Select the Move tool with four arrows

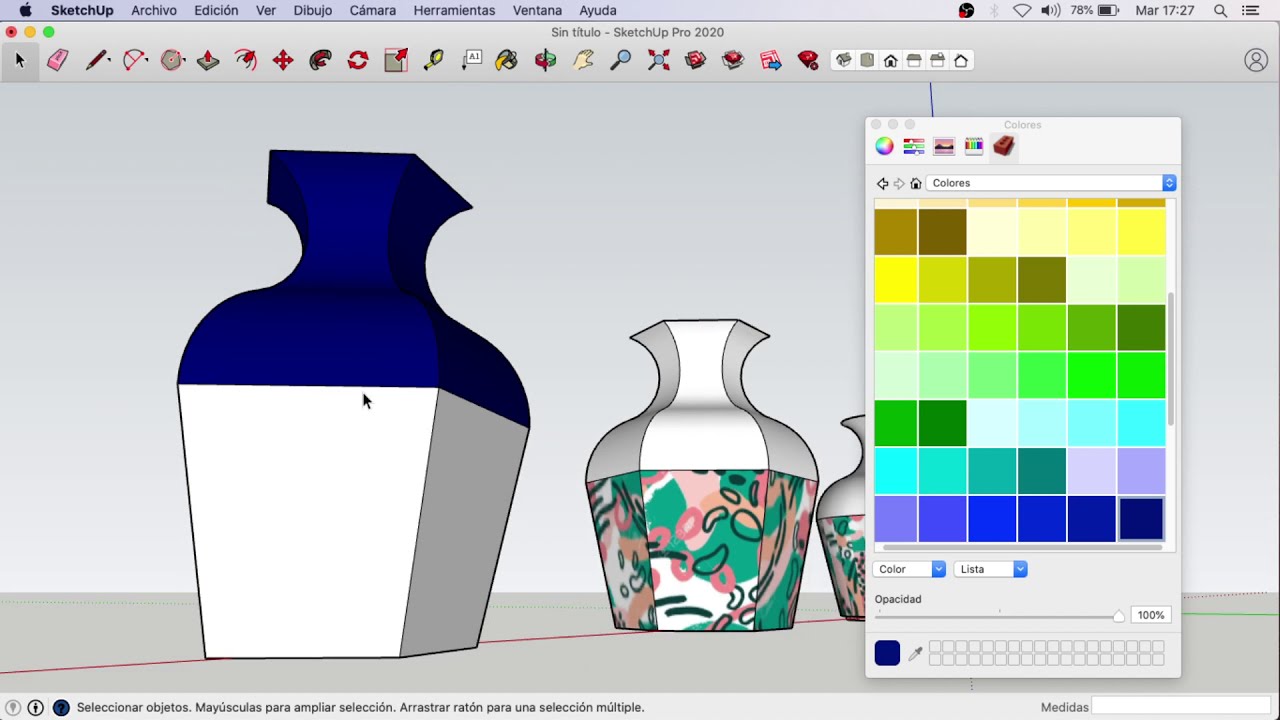pos(283,61)
